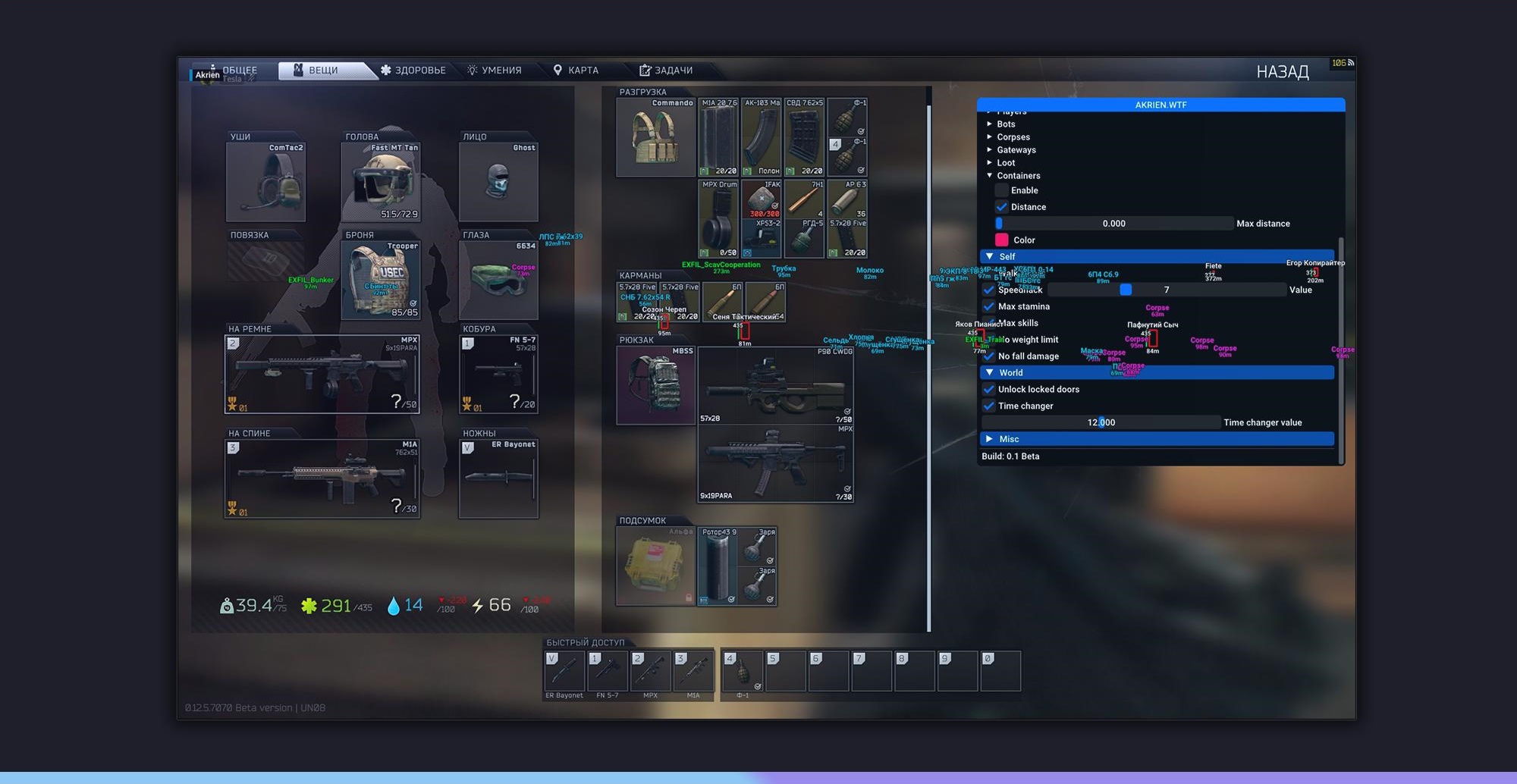Click quick access slot 4 Ф-1 grenade
The height and width of the screenshot is (784, 1517).
(x=743, y=671)
